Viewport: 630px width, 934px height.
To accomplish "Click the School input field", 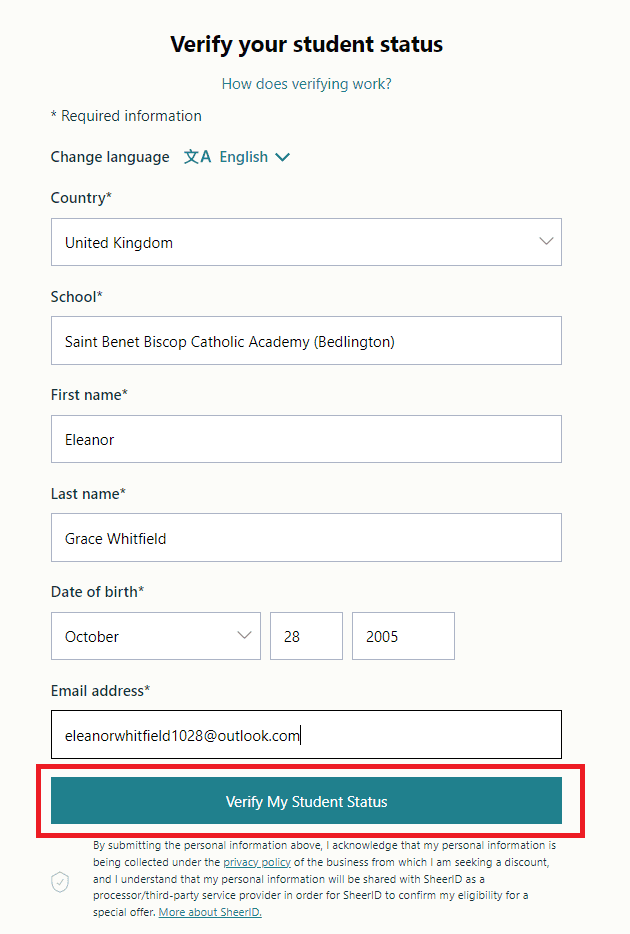I will pos(305,341).
